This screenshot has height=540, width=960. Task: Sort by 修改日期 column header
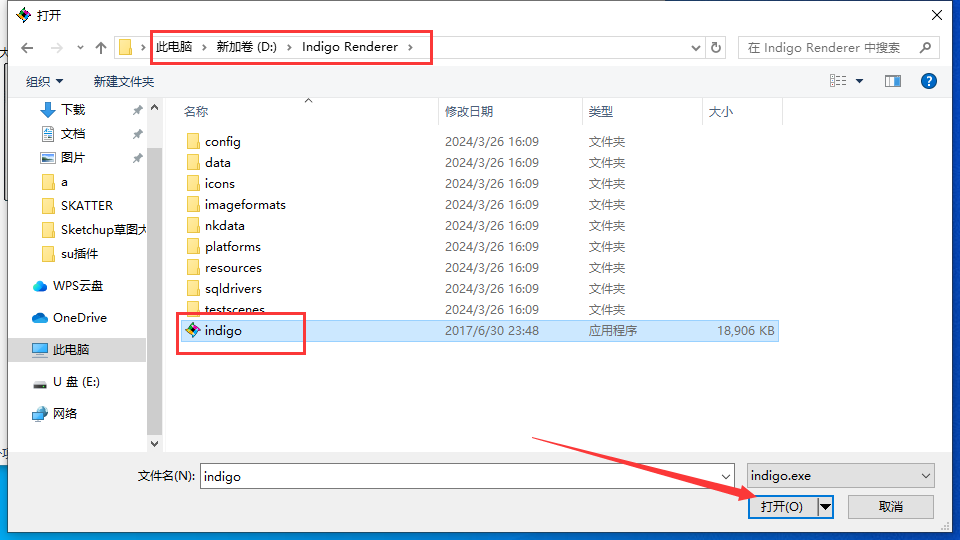point(469,111)
